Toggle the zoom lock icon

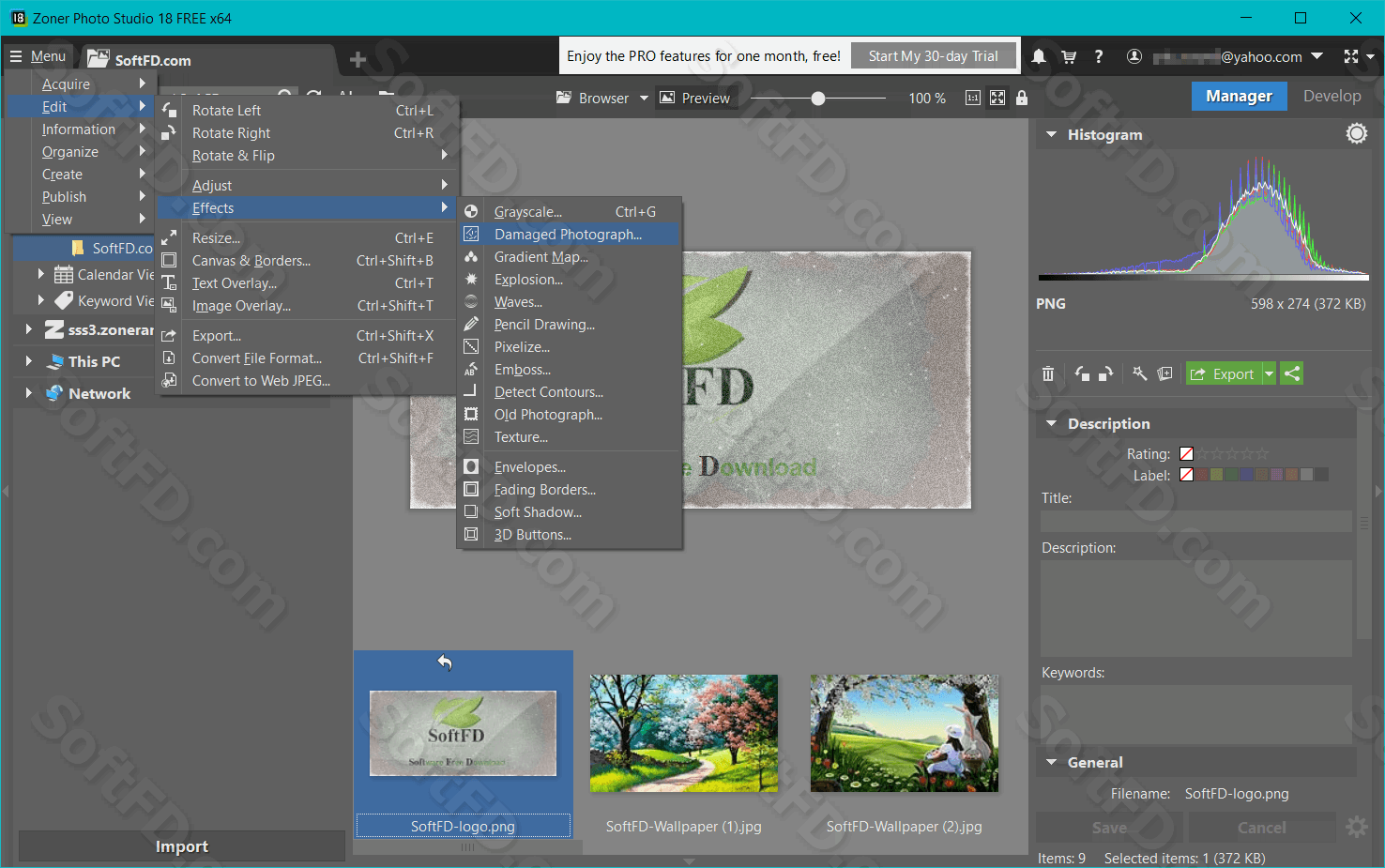[1022, 98]
